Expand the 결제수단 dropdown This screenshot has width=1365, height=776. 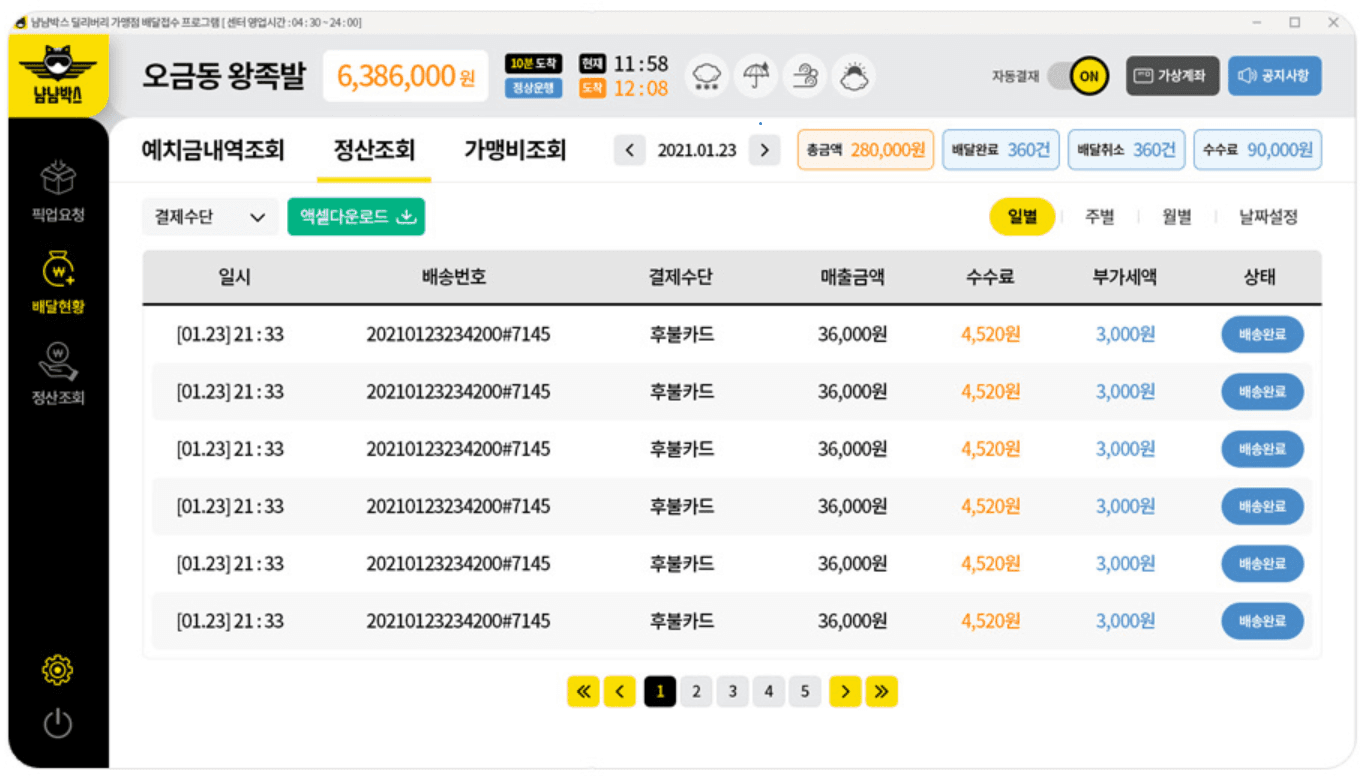(x=210, y=217)
